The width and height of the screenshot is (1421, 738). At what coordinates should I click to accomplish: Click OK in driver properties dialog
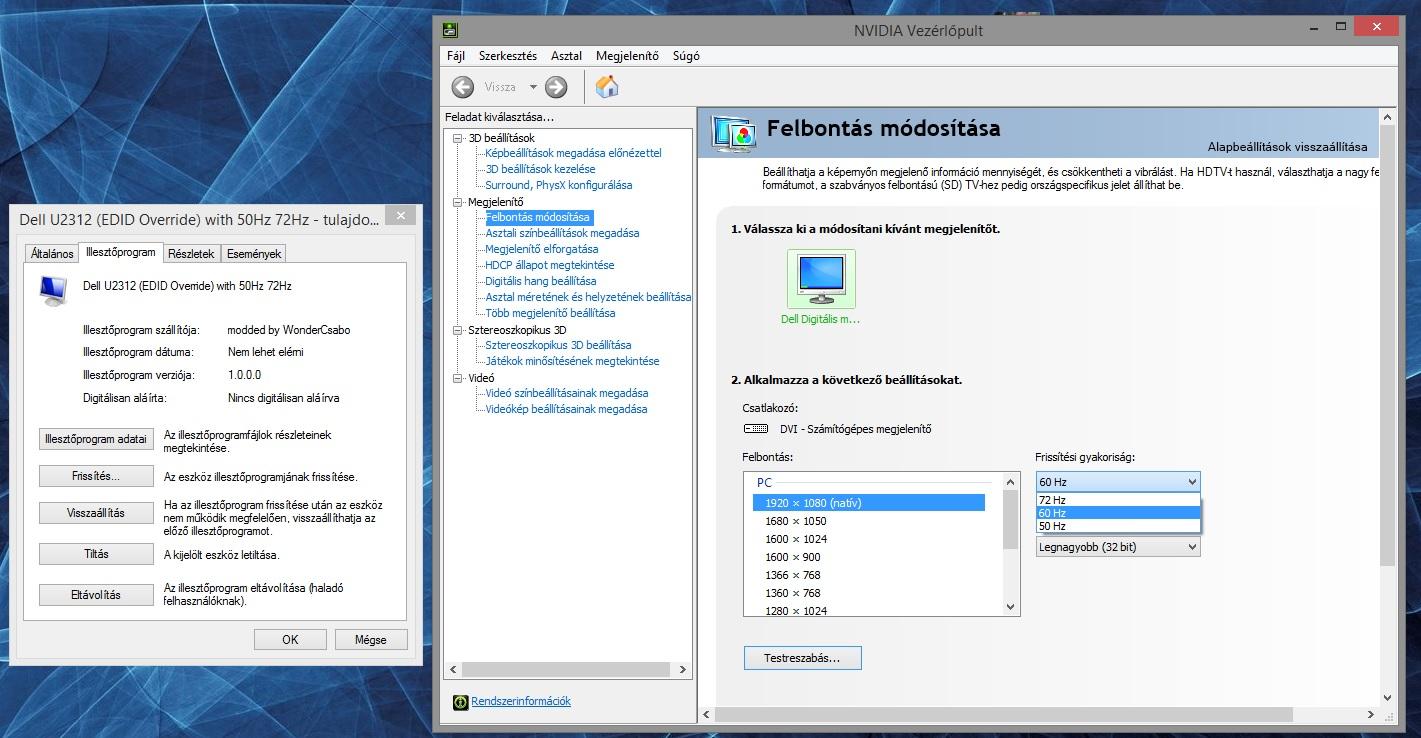290,640
